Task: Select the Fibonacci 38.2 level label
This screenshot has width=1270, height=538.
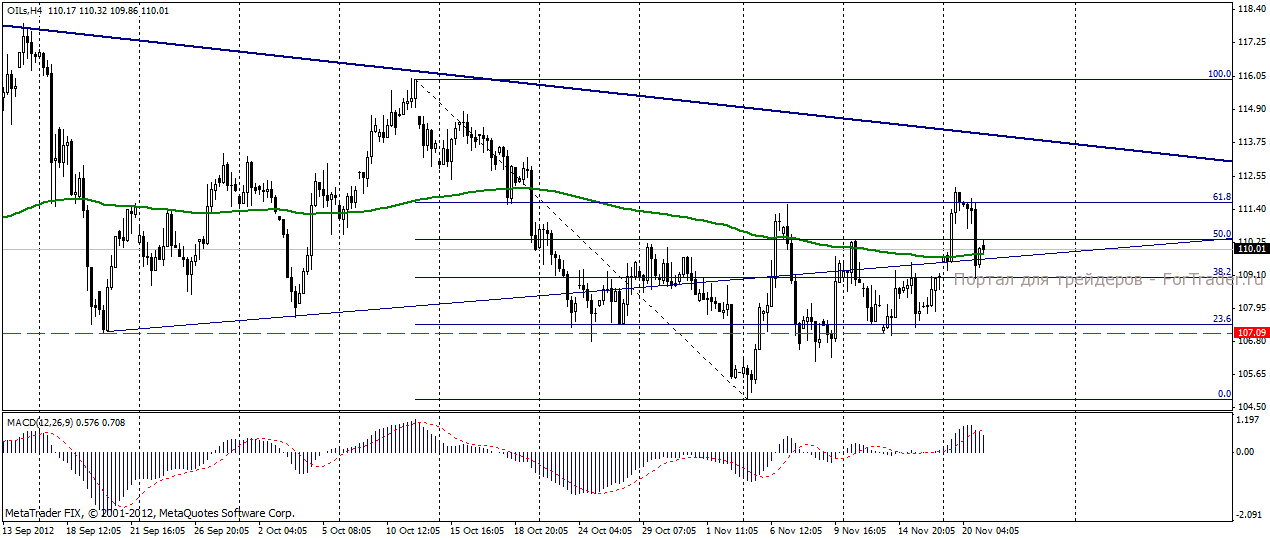Action: [1222, 272]
